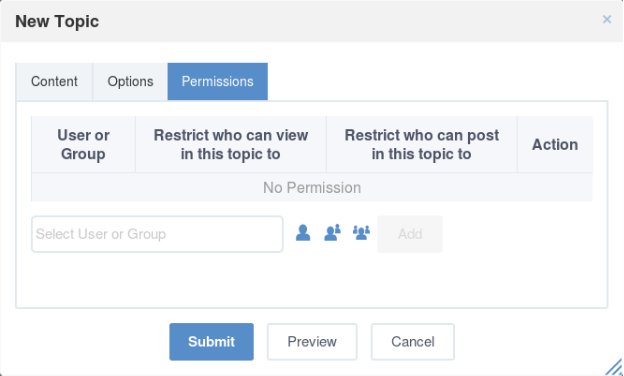This screenshot has height=376, width=624.
Task: Click the Restrict who can post header
Action: click(x=422, y=144)
